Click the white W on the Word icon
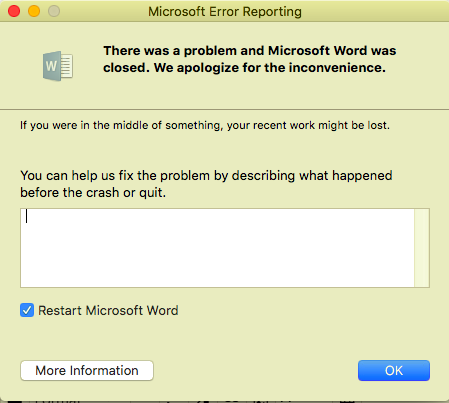449x403 pixels. 51,66
